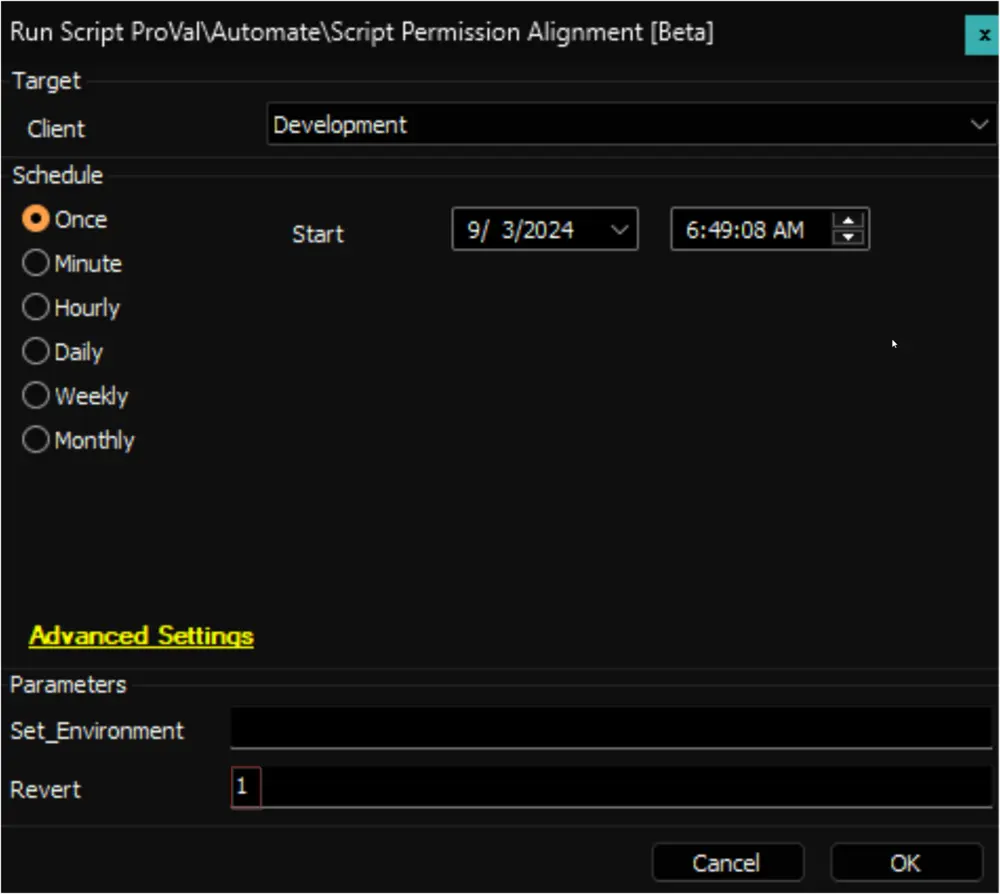Click the Run Script dialog title text
Image resolution: width=1000 pixels, height=894 pixels.
point(362,32)
